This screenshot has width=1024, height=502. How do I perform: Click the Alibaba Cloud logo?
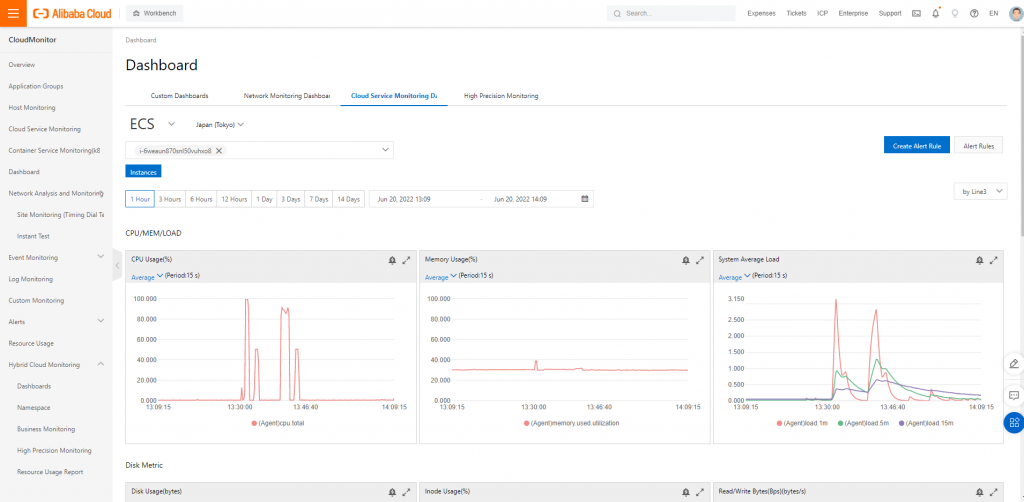coord(72,13)
